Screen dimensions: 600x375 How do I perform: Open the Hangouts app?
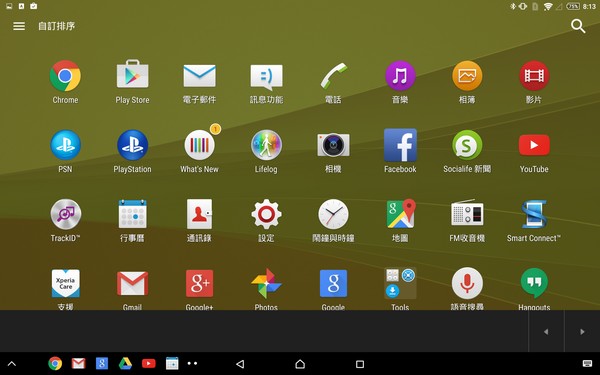[534, 284]
